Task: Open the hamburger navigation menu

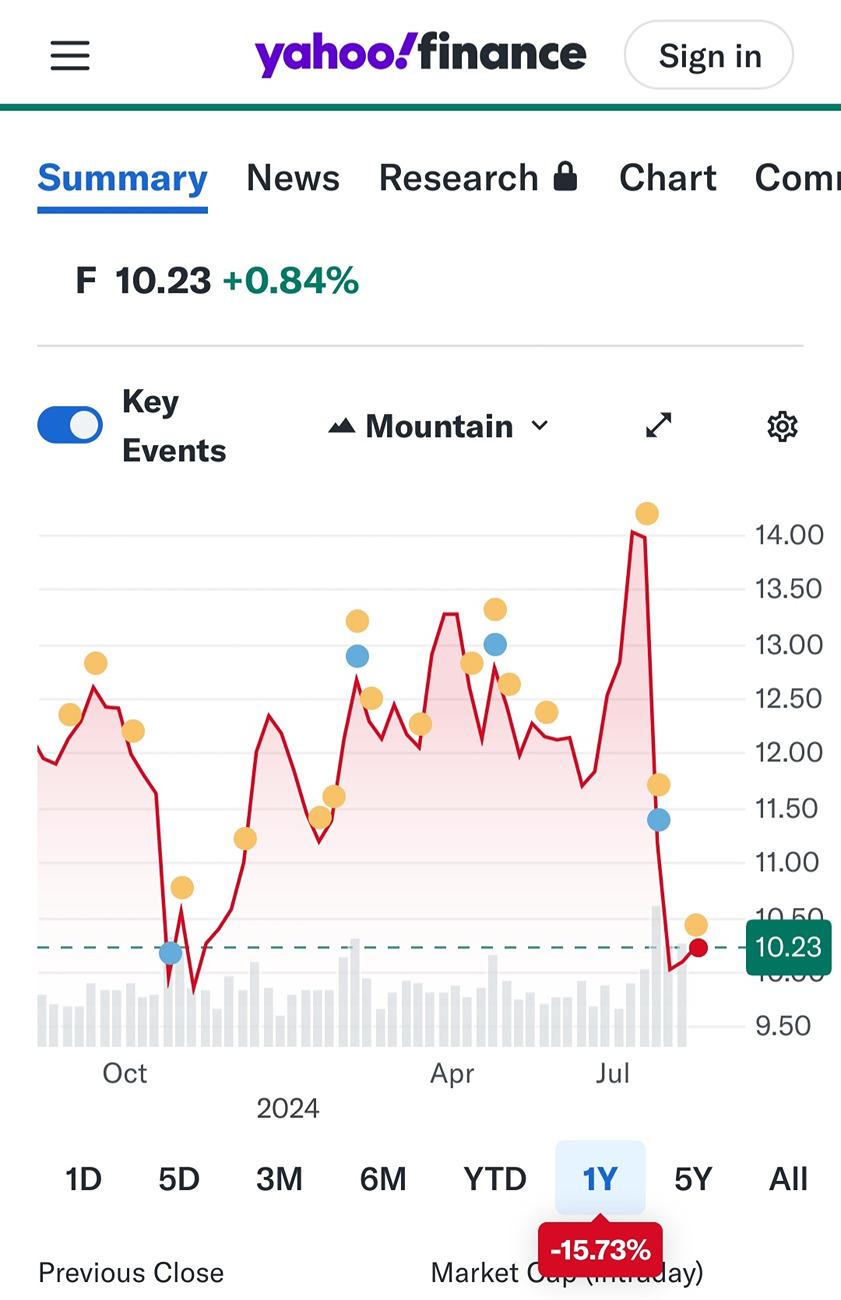Action: coord(70,56)
